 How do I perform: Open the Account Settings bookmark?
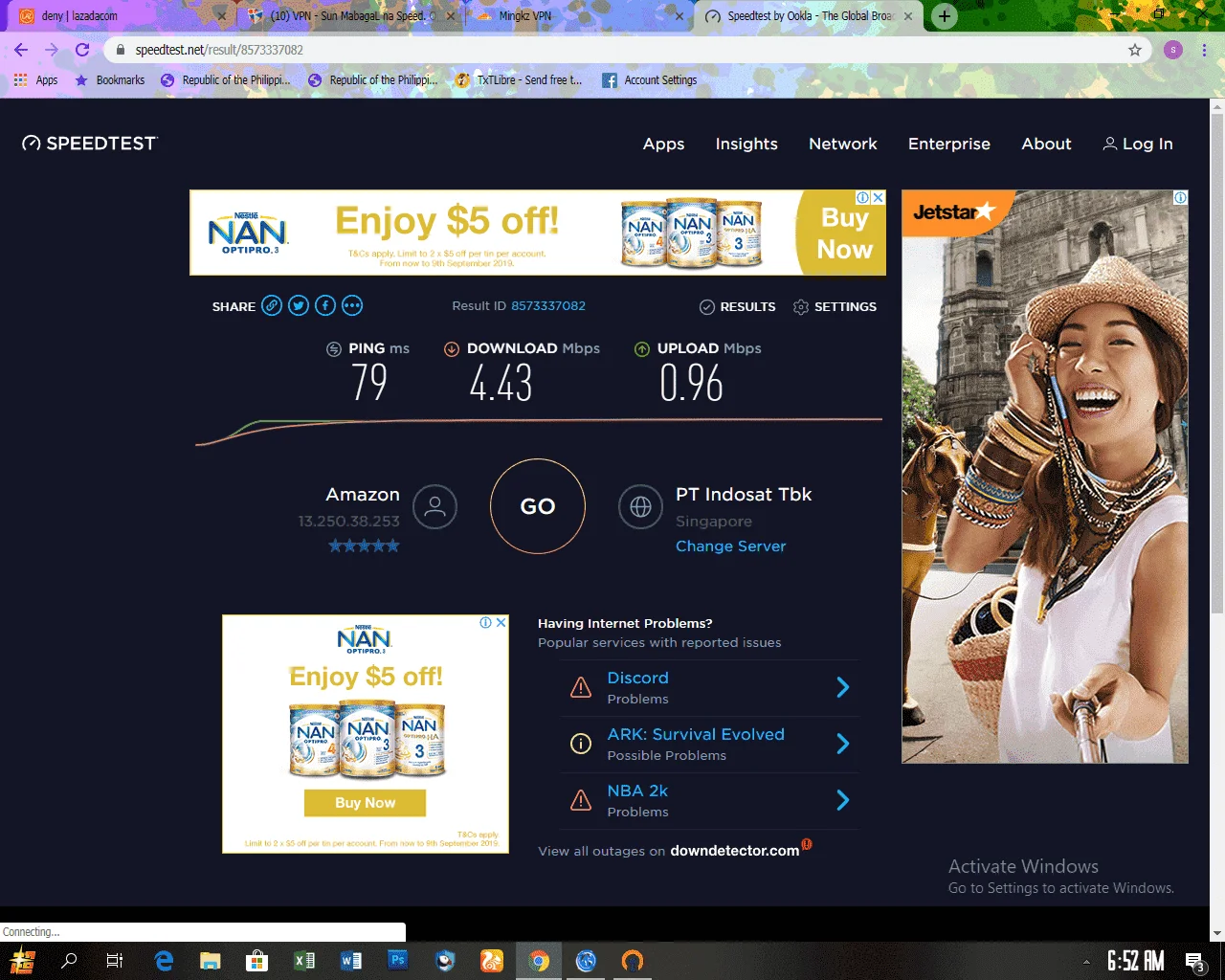point(650,80)
